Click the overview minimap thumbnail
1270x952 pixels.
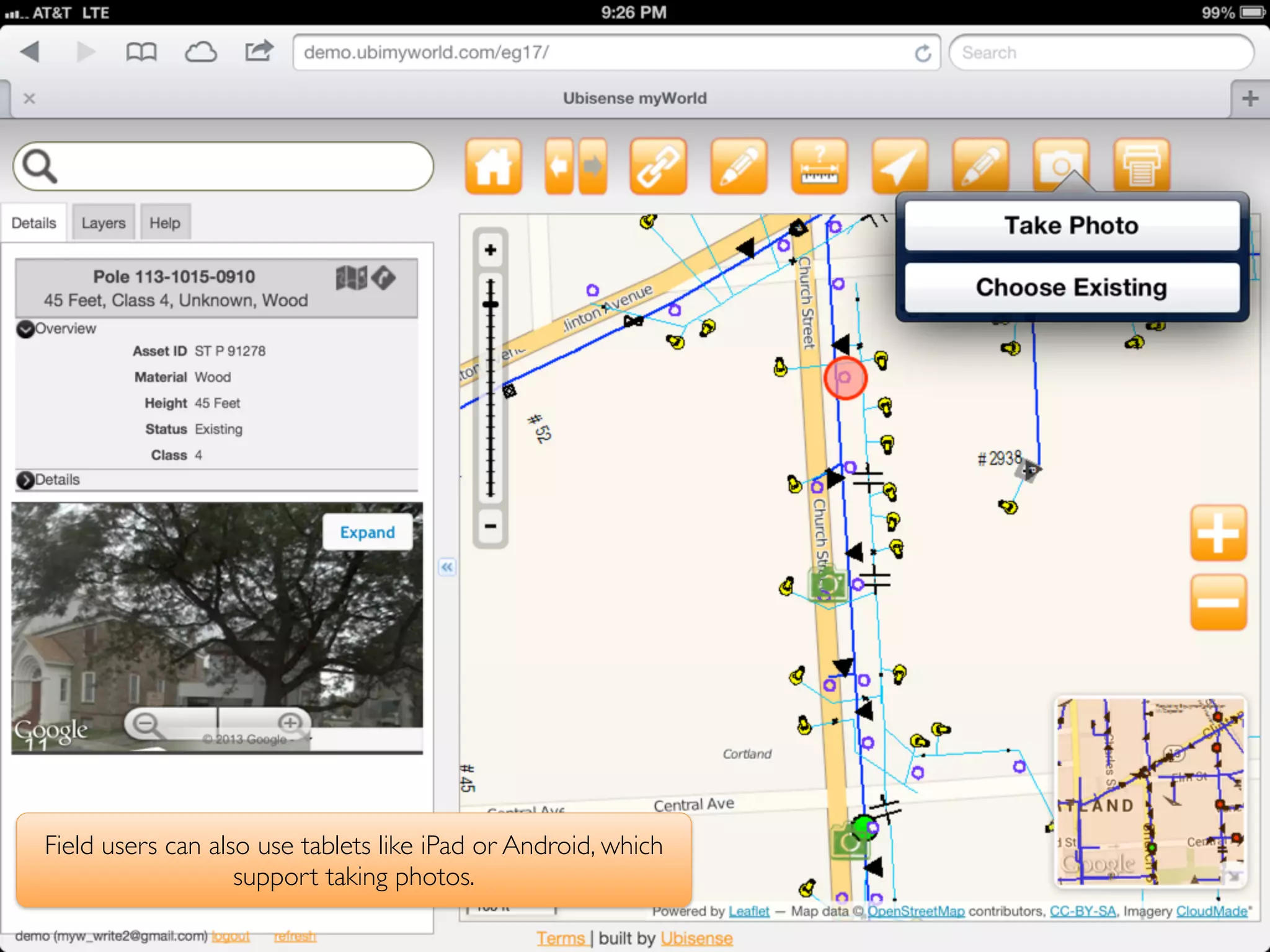click(x=1150, y=791)
